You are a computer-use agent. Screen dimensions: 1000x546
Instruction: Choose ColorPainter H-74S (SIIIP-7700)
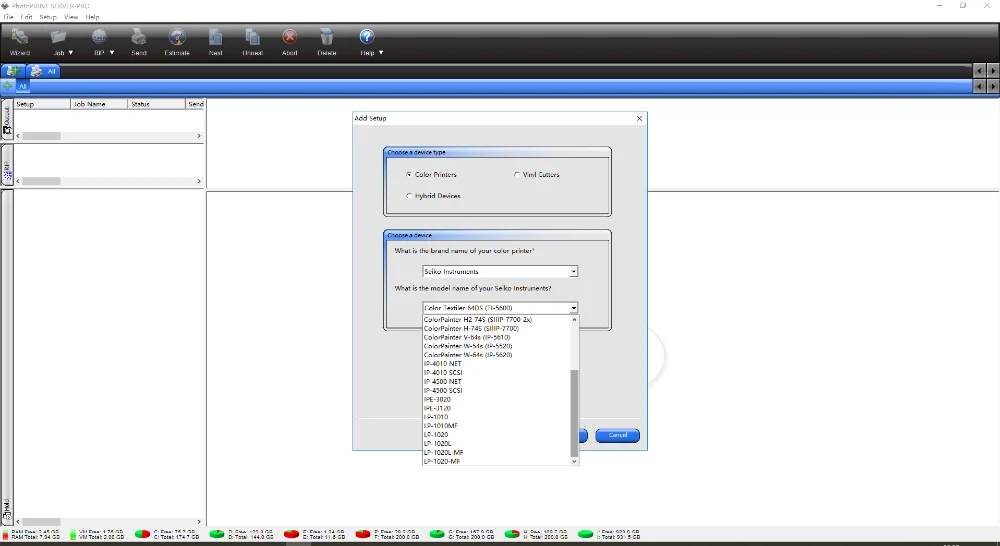pos(497,328)
